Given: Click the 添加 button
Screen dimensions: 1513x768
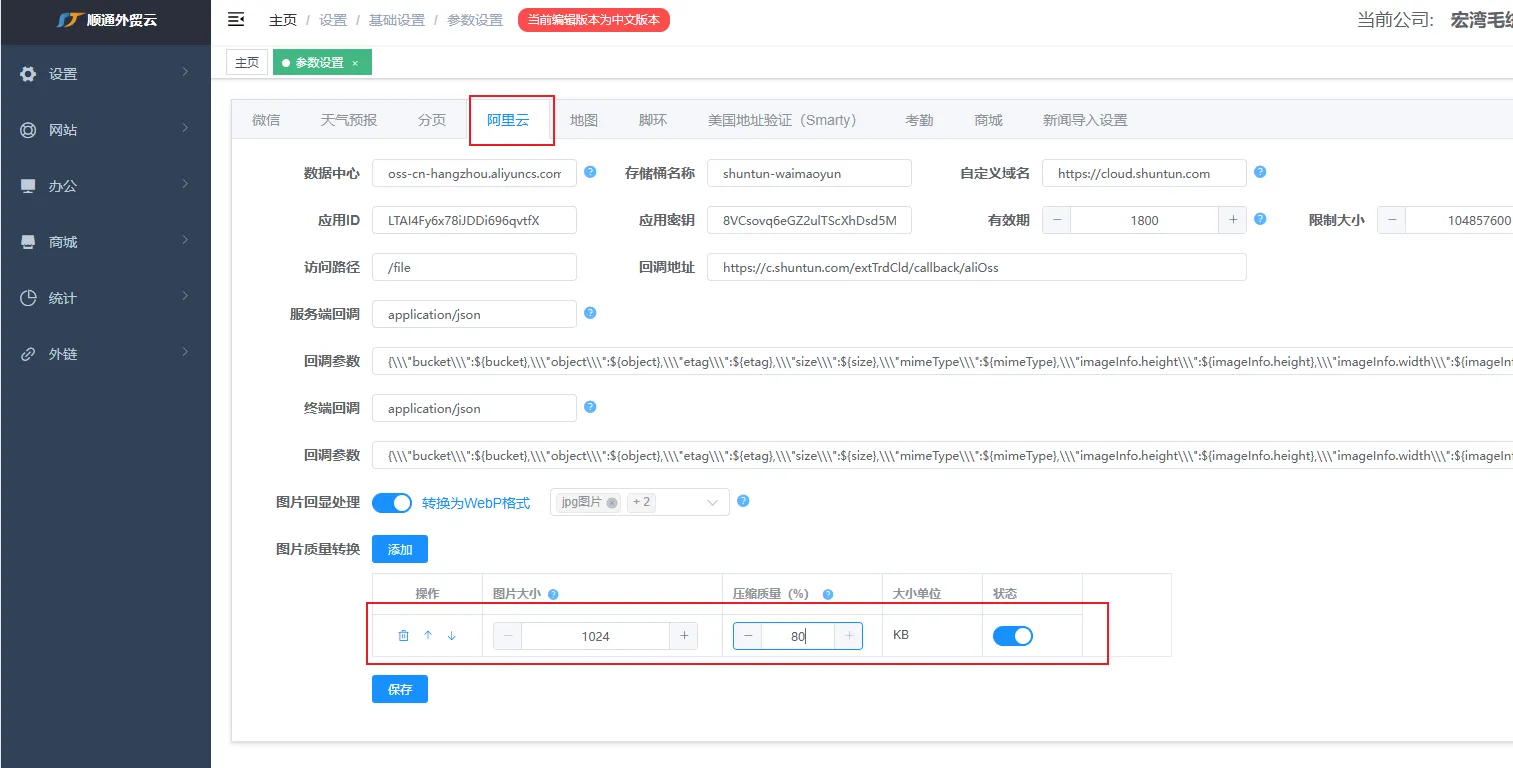Looking at the screenshot, I should pos(399,549).
